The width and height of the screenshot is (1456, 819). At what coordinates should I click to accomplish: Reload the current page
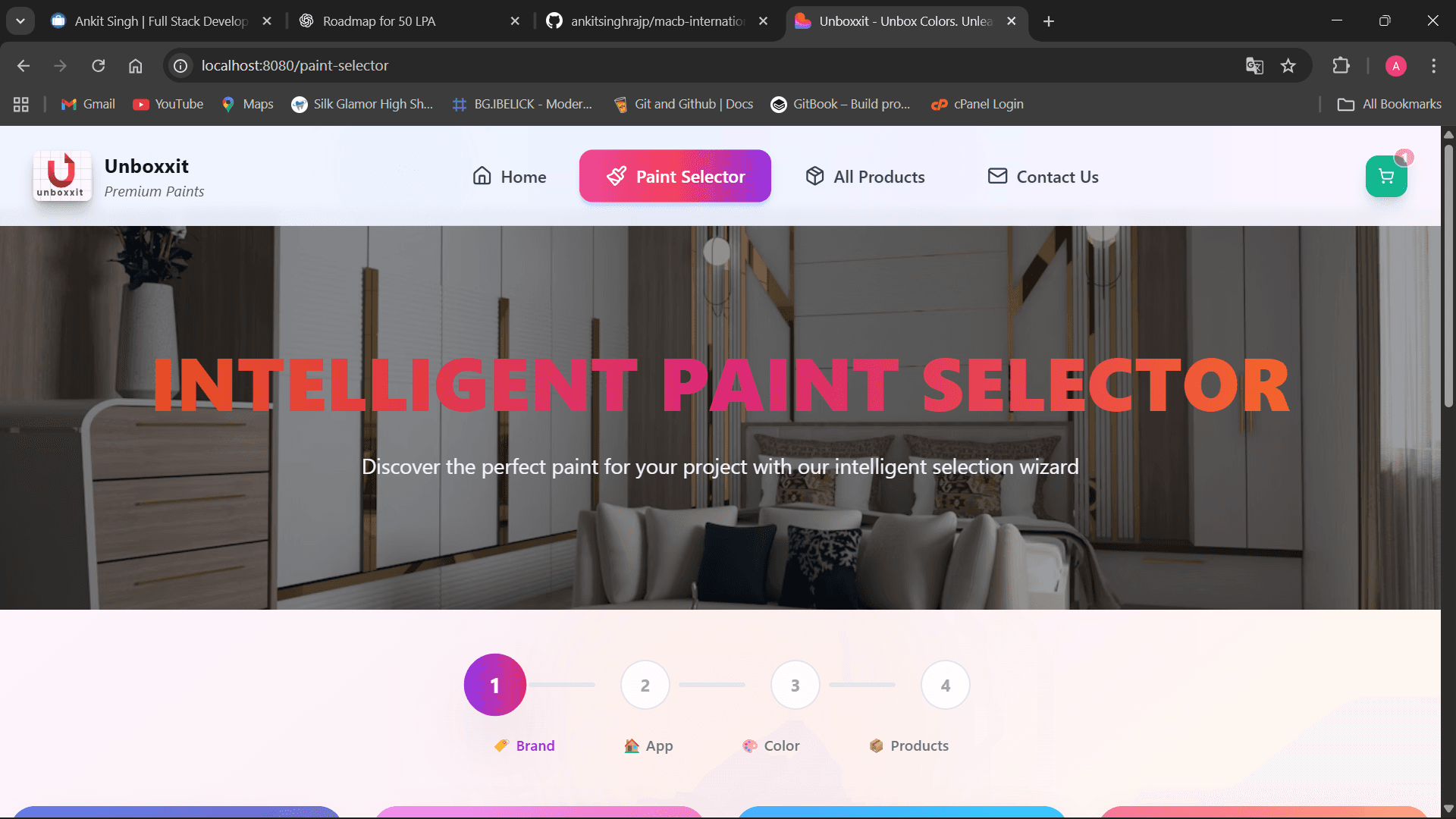tap(99, 66)
